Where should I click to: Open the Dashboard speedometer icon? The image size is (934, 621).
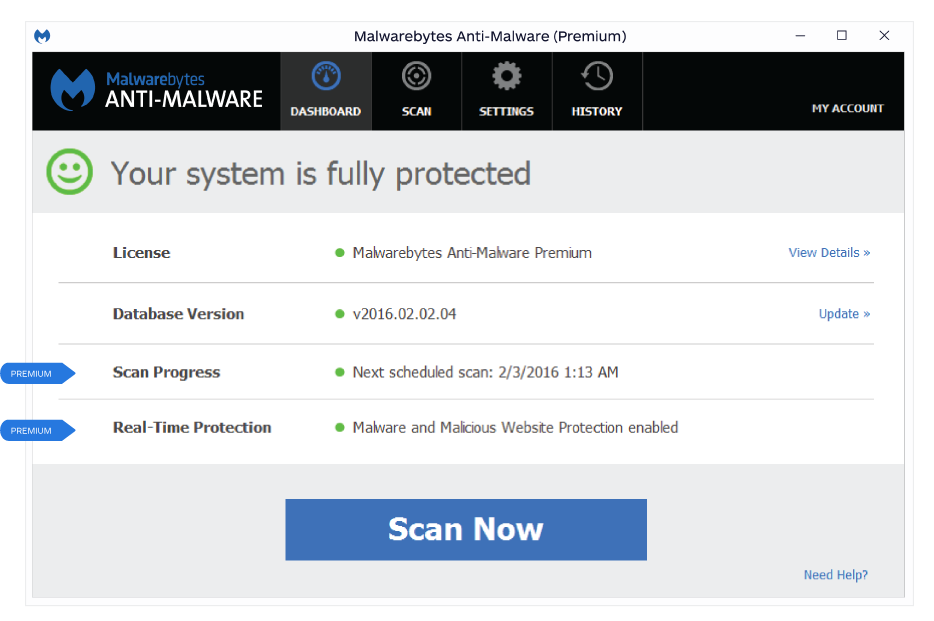point(325,76)
